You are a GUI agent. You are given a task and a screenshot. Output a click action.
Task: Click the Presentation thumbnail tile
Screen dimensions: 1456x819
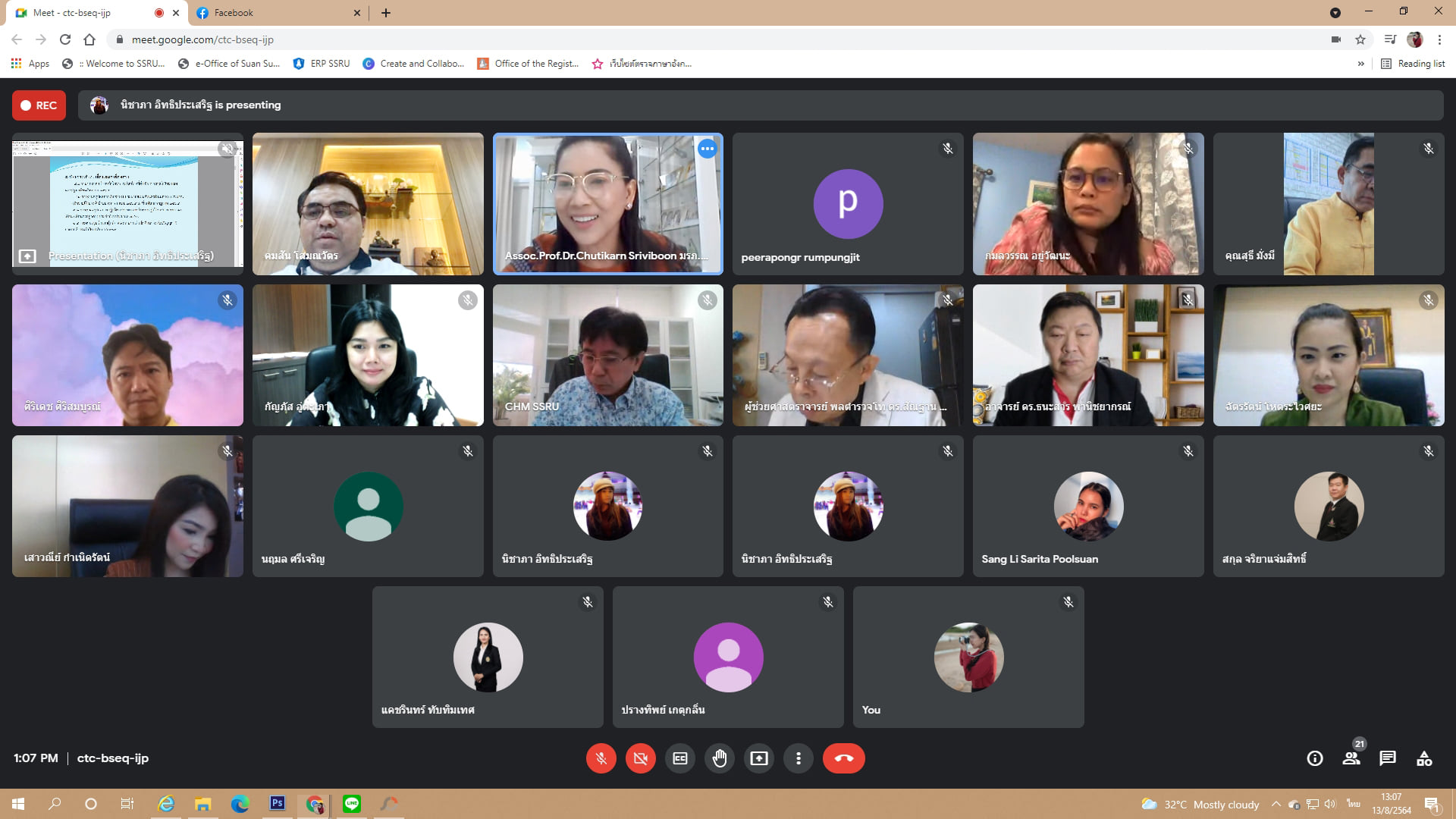coord(127,203)
